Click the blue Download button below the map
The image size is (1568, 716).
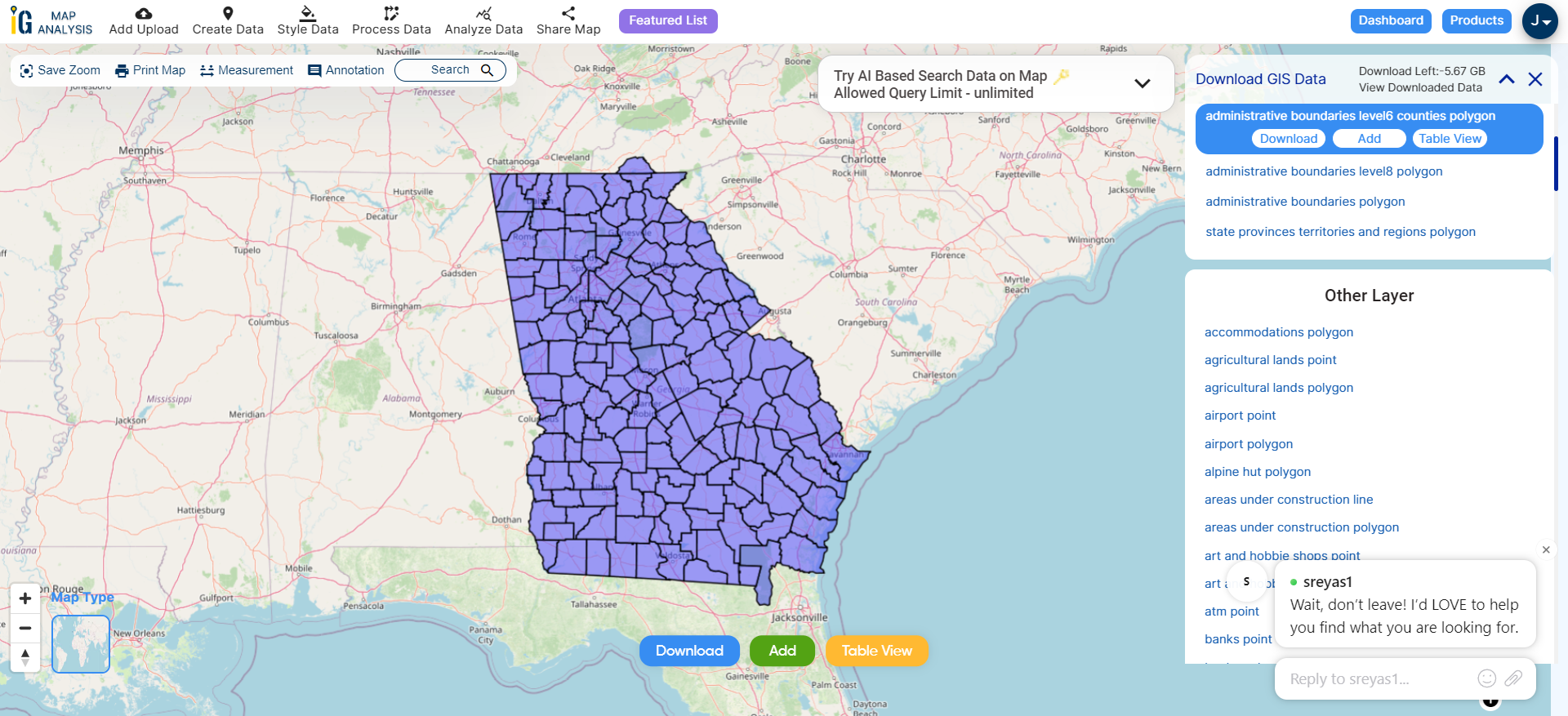689,651
